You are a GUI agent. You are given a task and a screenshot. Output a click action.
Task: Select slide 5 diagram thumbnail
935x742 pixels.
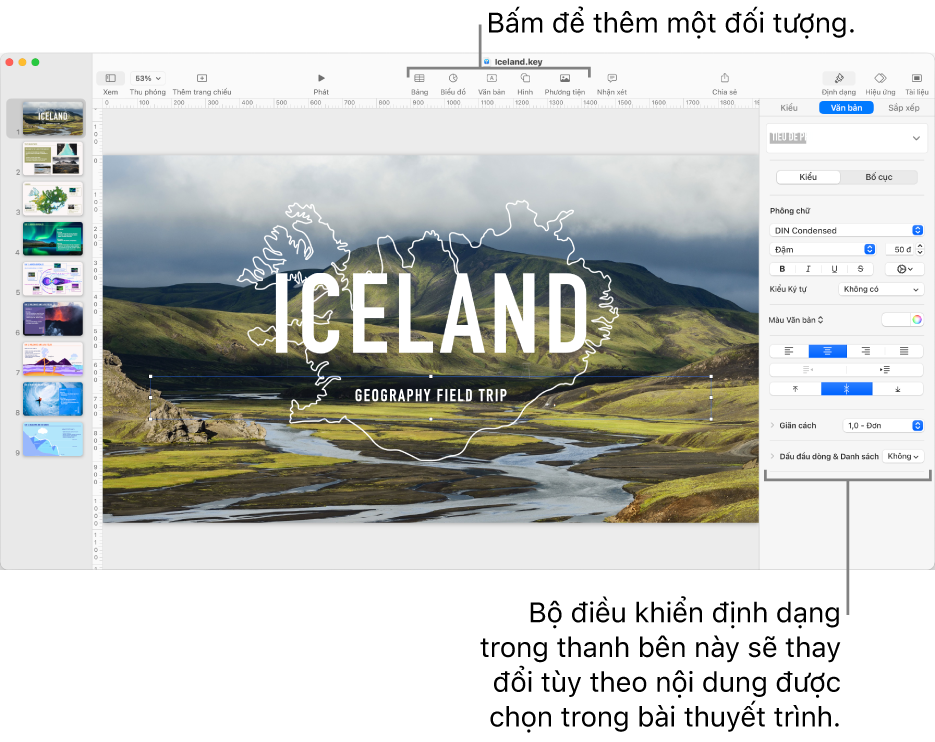[53, 279]
